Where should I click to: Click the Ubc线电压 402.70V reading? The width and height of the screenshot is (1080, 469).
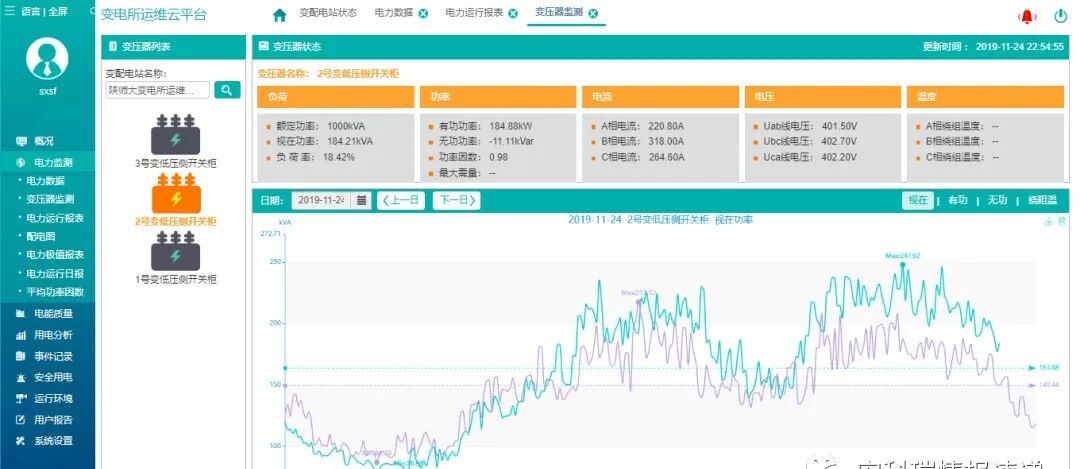coord(839,141)
